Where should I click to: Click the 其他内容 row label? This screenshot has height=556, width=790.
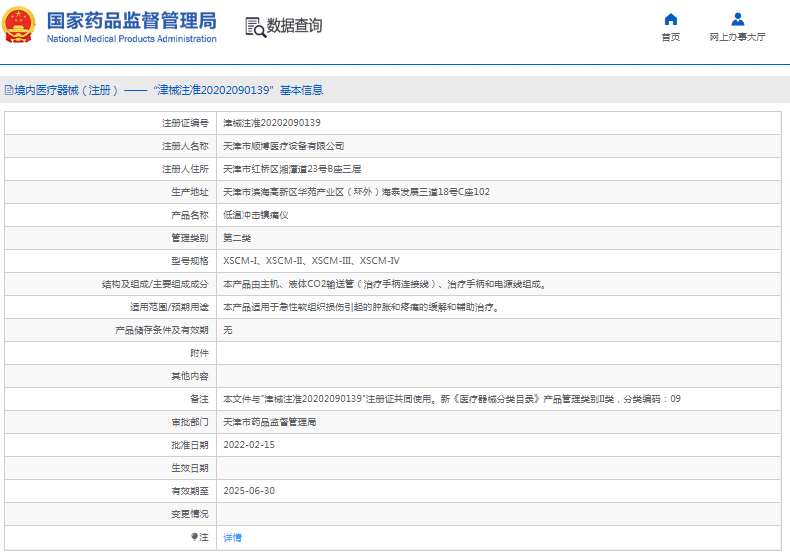[x=190, y=376]
